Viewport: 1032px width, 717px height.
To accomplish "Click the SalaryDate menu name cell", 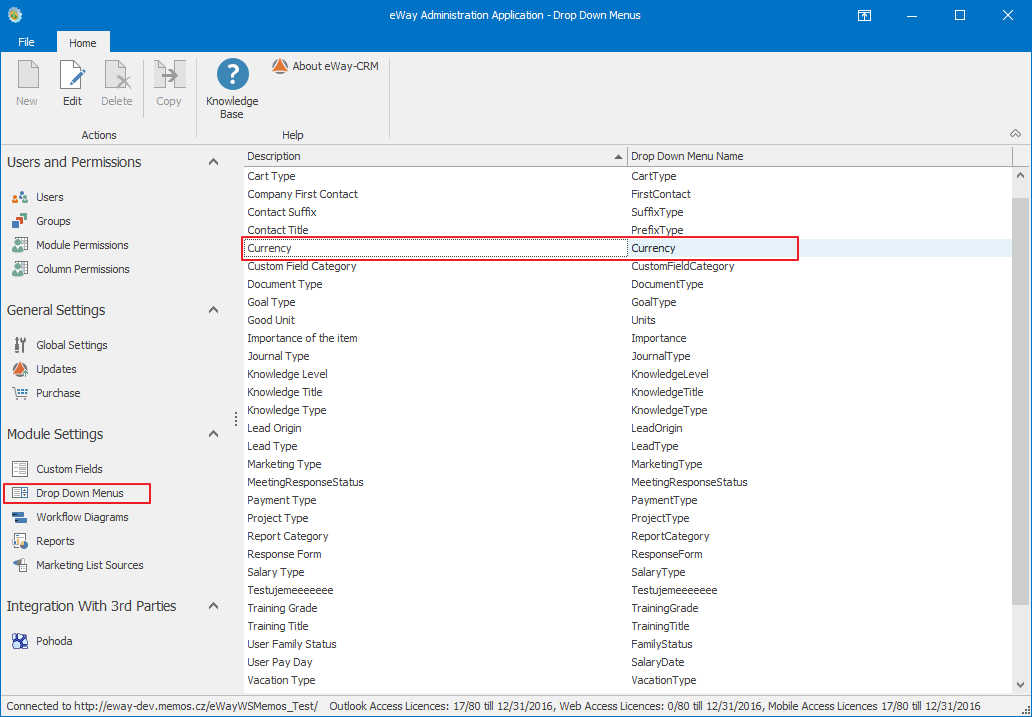I will click(x=819, y=662).
